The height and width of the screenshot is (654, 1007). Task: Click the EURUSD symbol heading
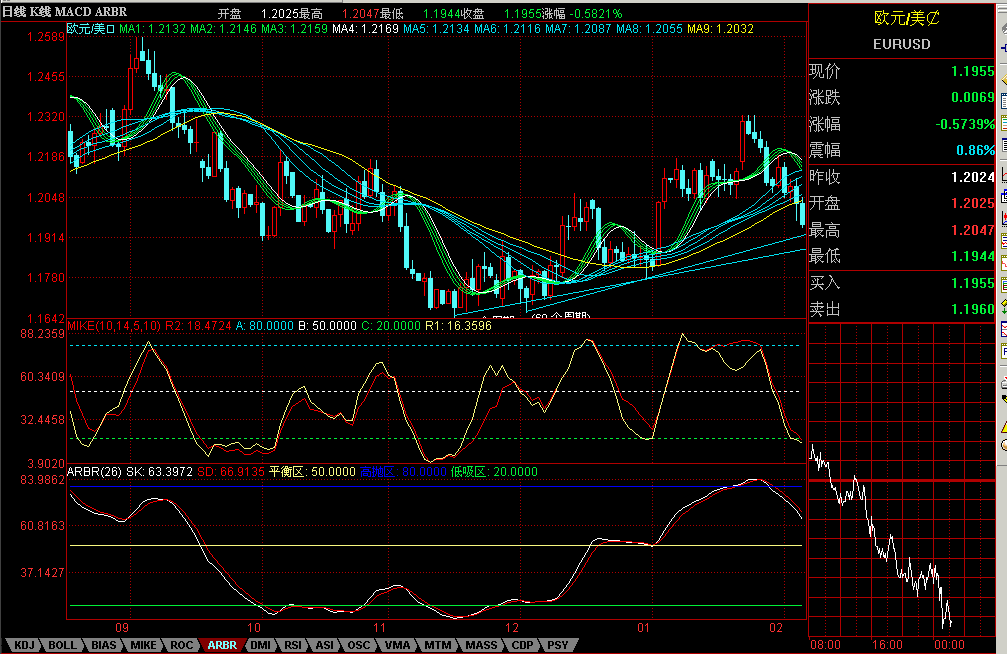[902, 44]
